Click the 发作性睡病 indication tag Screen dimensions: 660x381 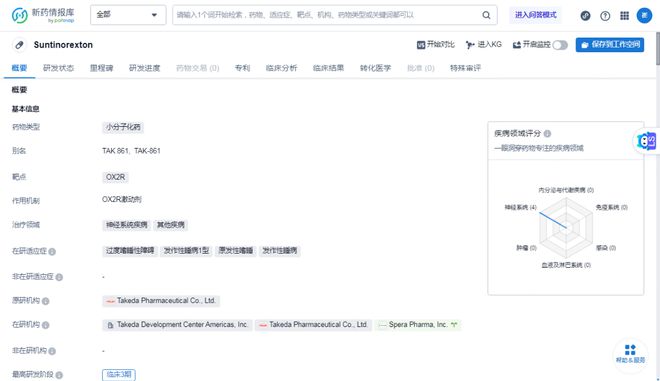coord(279,251)
